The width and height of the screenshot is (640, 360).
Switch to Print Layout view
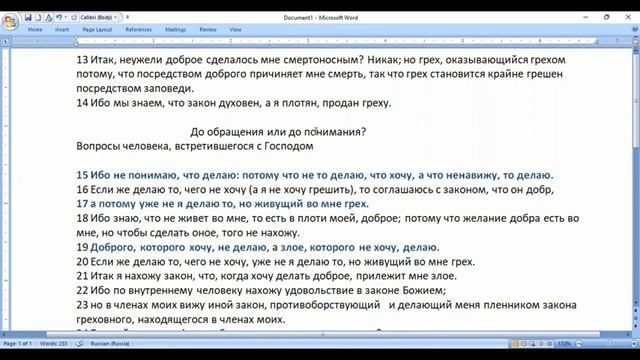tap(515, 344)
